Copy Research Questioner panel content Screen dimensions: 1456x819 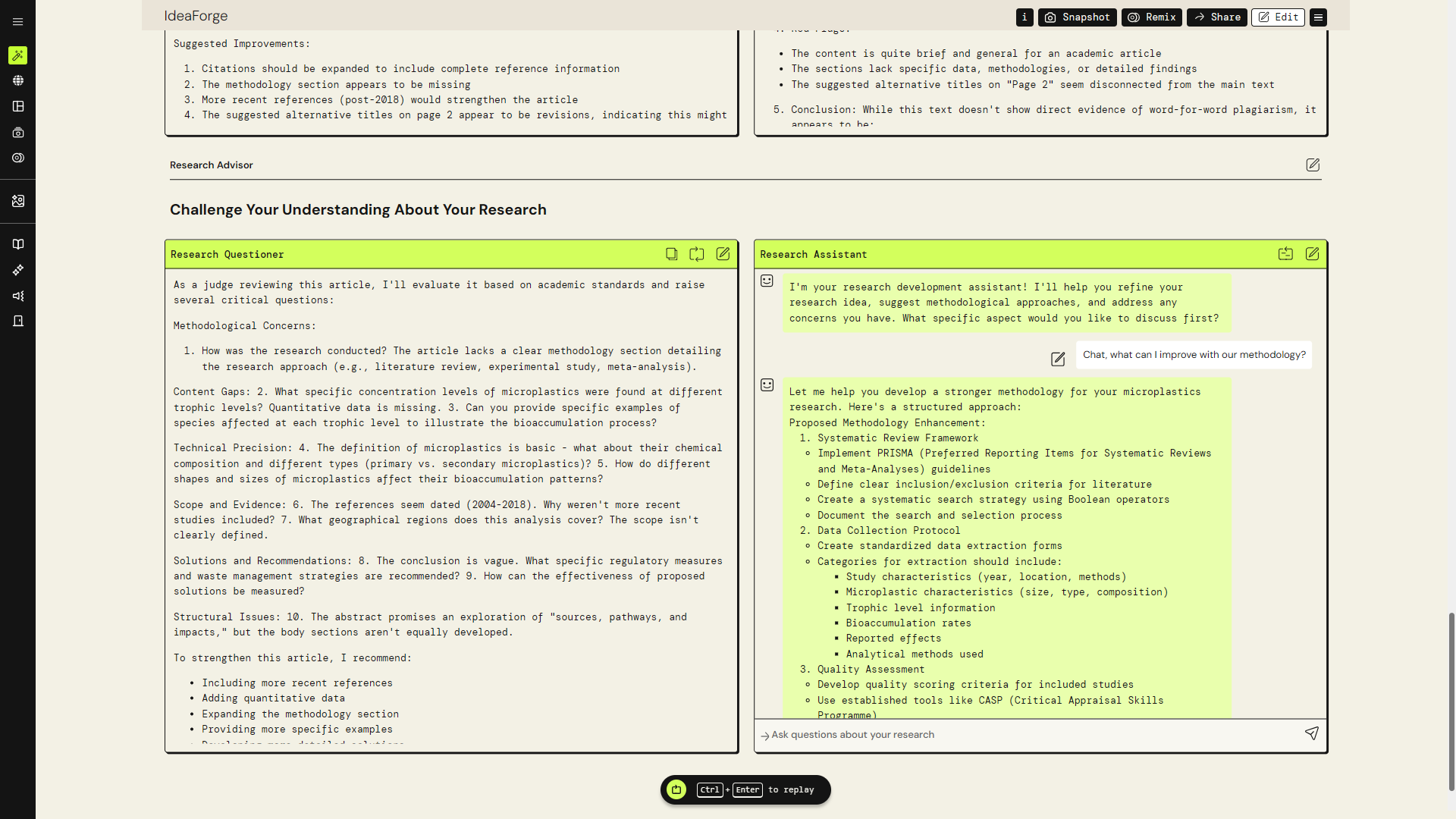coord(671,254)
